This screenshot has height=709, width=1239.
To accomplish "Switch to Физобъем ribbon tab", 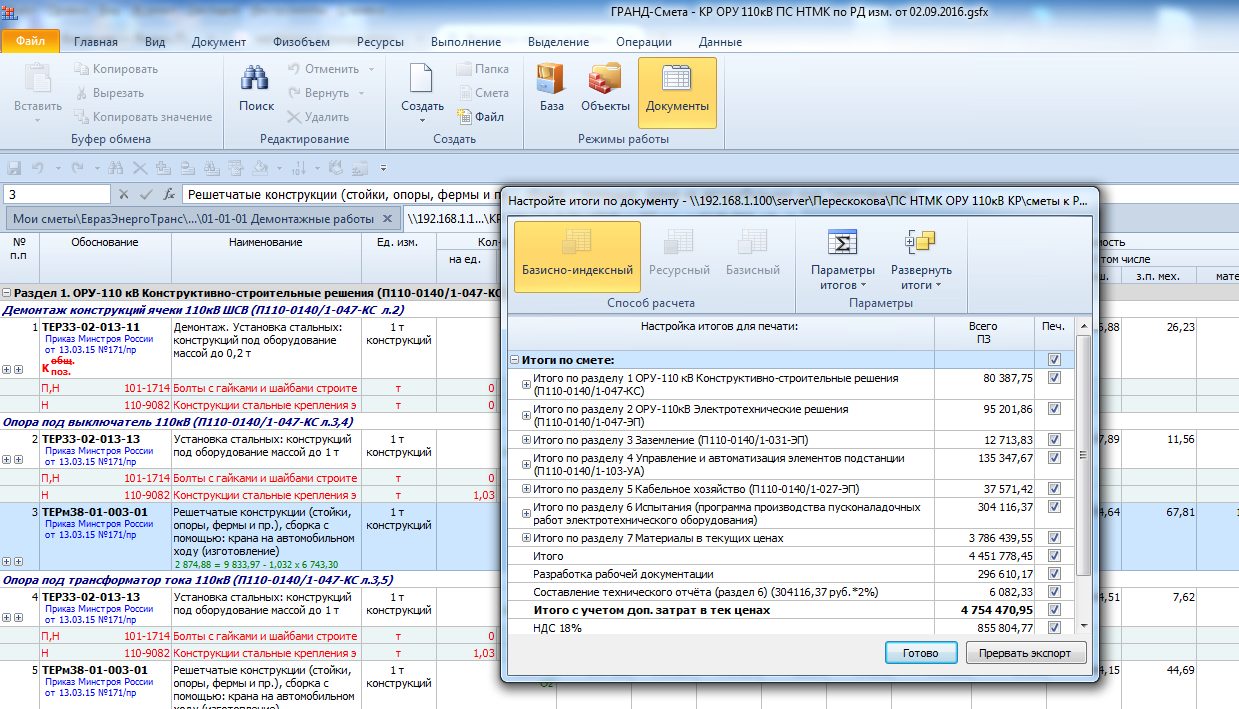I will (301, 42).
